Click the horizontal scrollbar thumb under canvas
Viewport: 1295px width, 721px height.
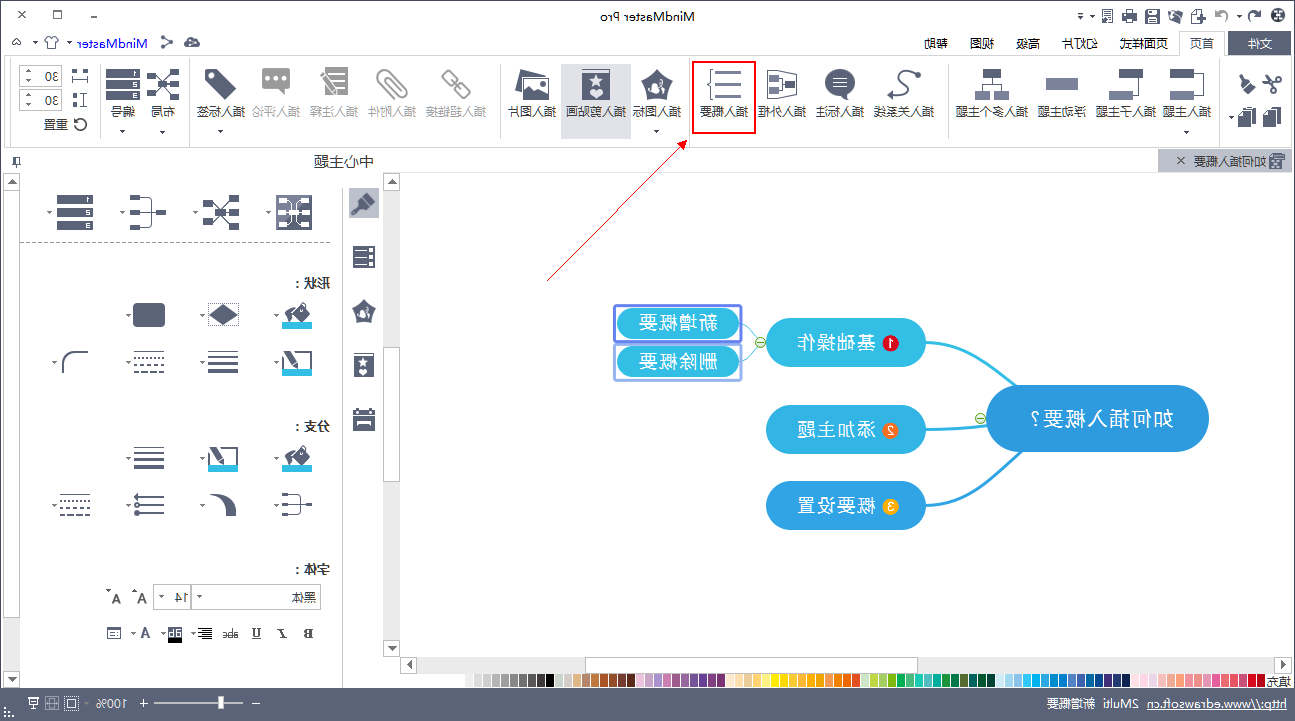(x=751, y=665)
